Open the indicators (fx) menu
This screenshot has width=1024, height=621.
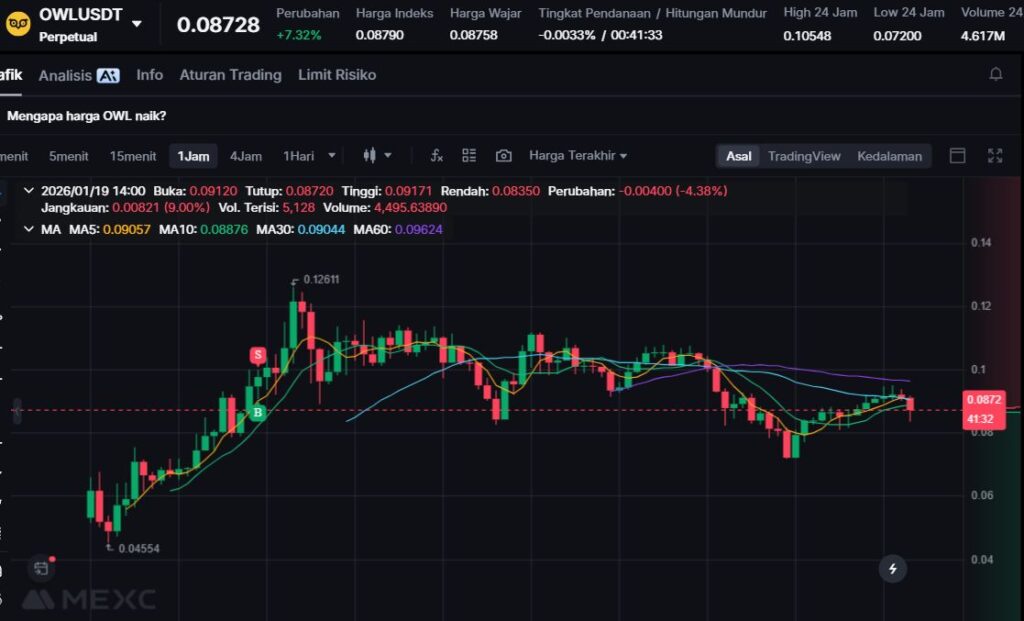436,156
